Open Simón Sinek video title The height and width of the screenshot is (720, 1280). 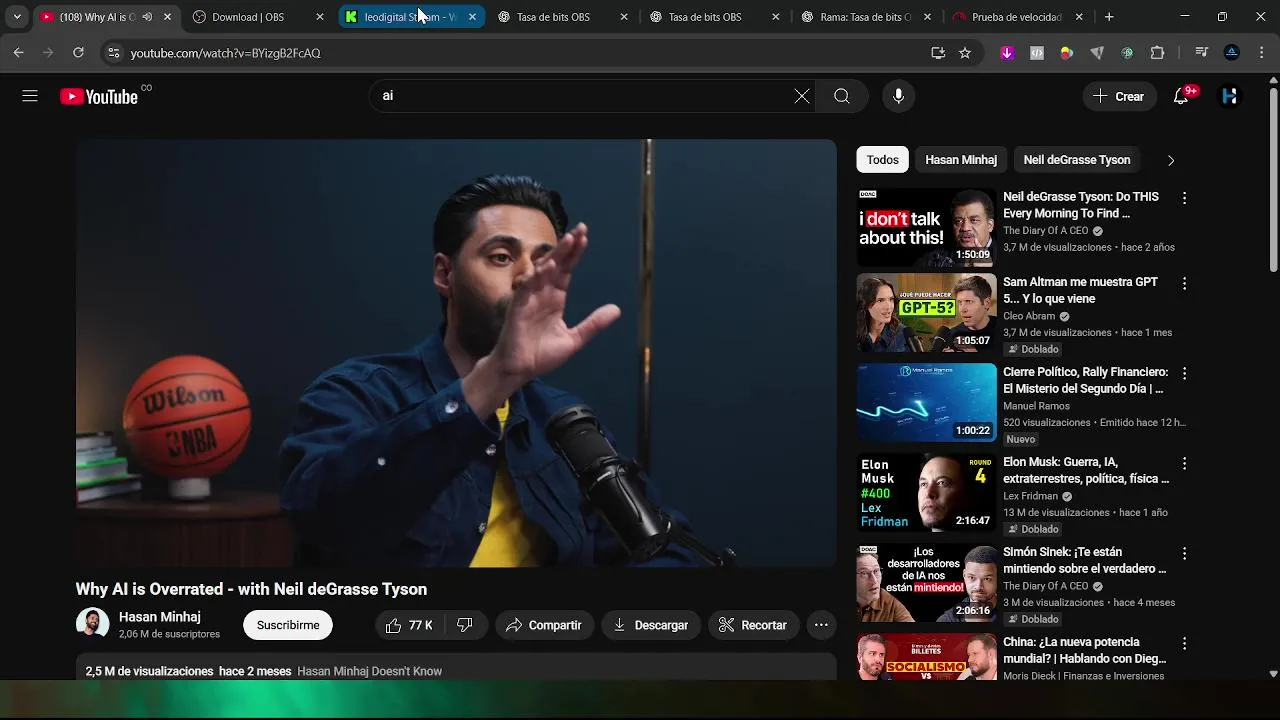tap(1085, 560)
